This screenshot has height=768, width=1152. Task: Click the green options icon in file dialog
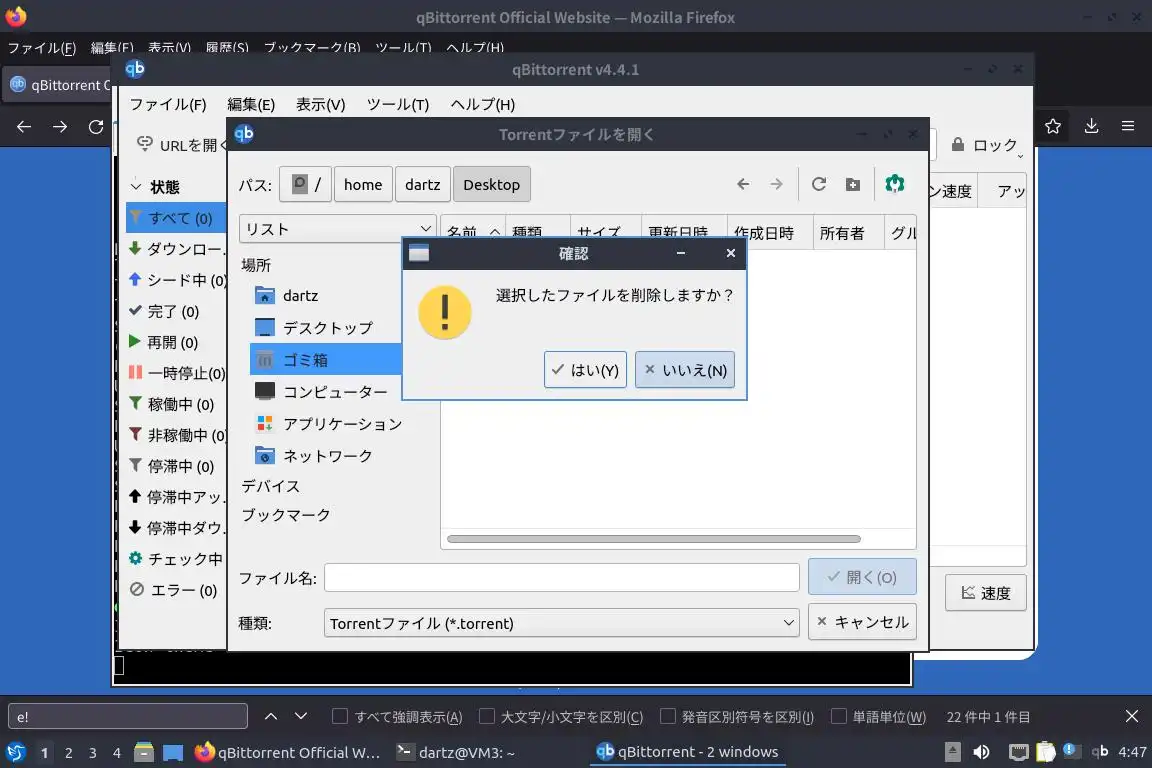point(894,184)
